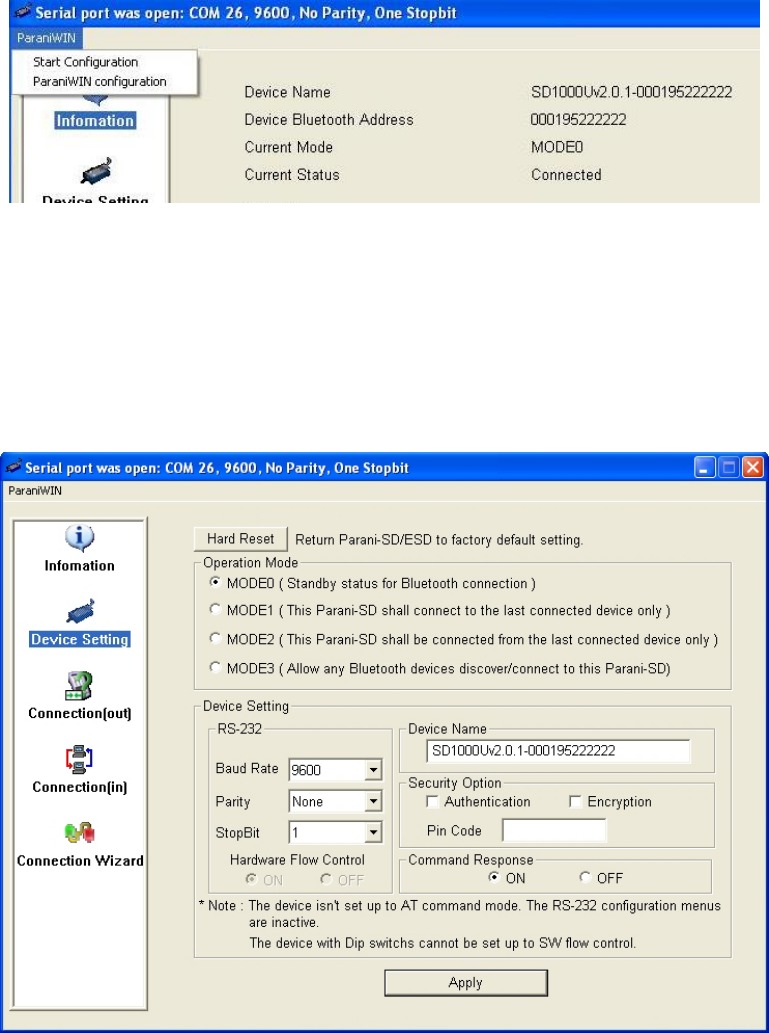
Task: Open ParaniWIN menu in lower window
Action: tap(35, 491)
